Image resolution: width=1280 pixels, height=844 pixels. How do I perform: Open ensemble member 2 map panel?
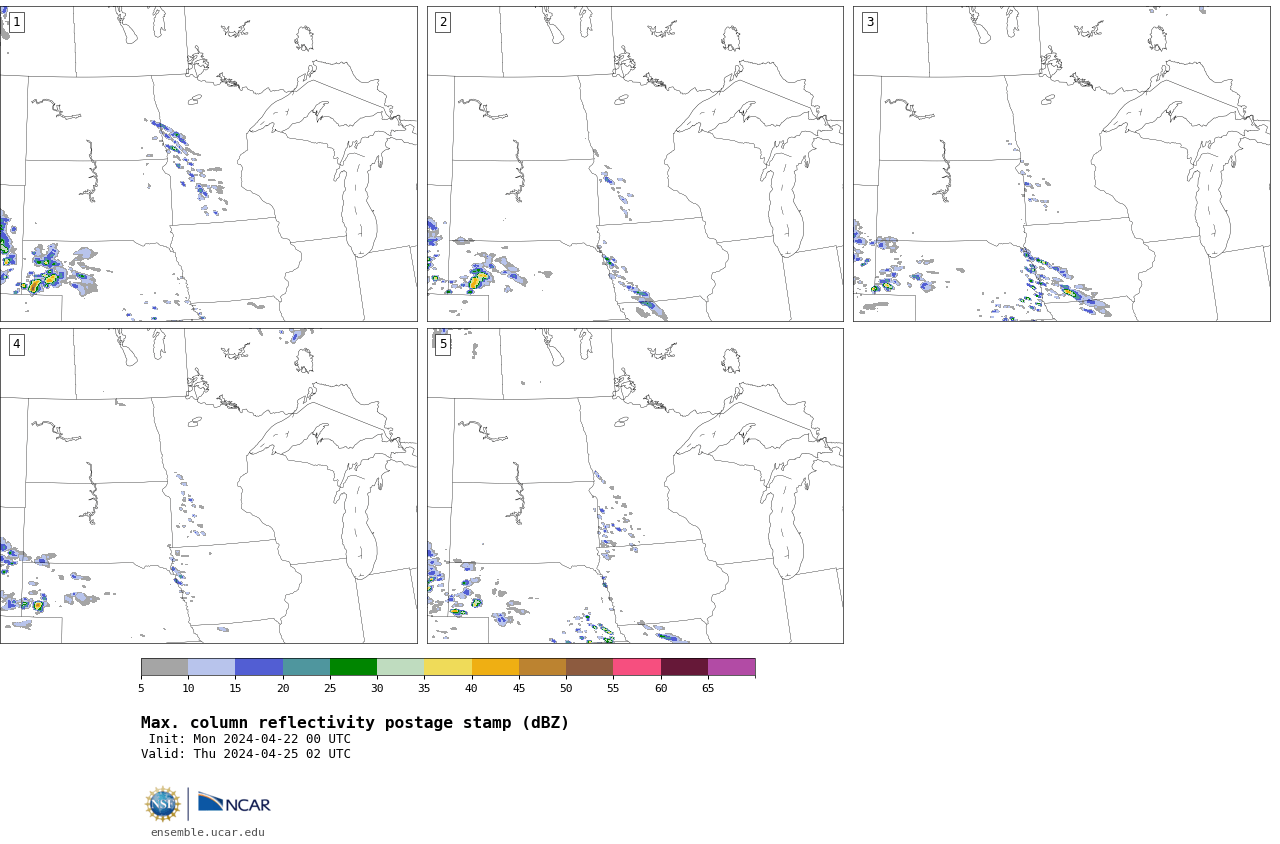click(635, 164)
